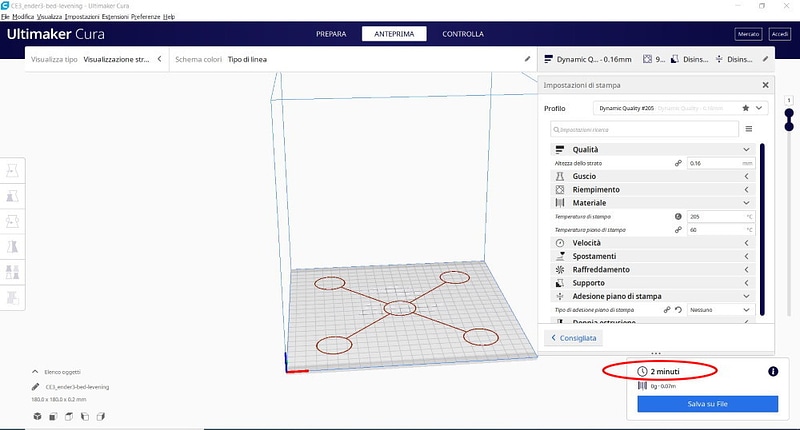Image resolution: width=800 pixels, height=430 pixels.
Task: Switch to the PREPARA stage tab
Action: point(331,34)
